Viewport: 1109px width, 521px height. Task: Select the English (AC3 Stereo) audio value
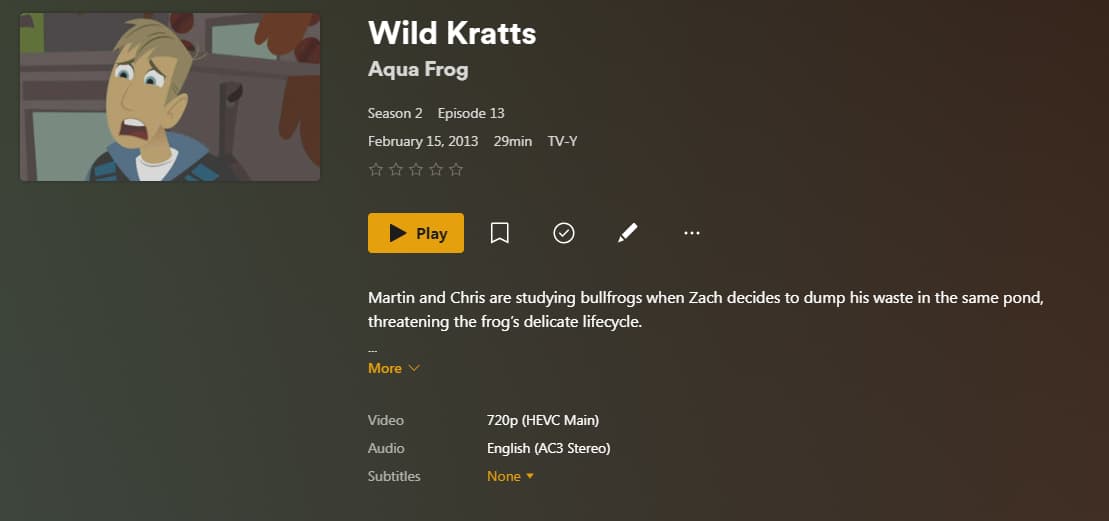click(549, 448)
